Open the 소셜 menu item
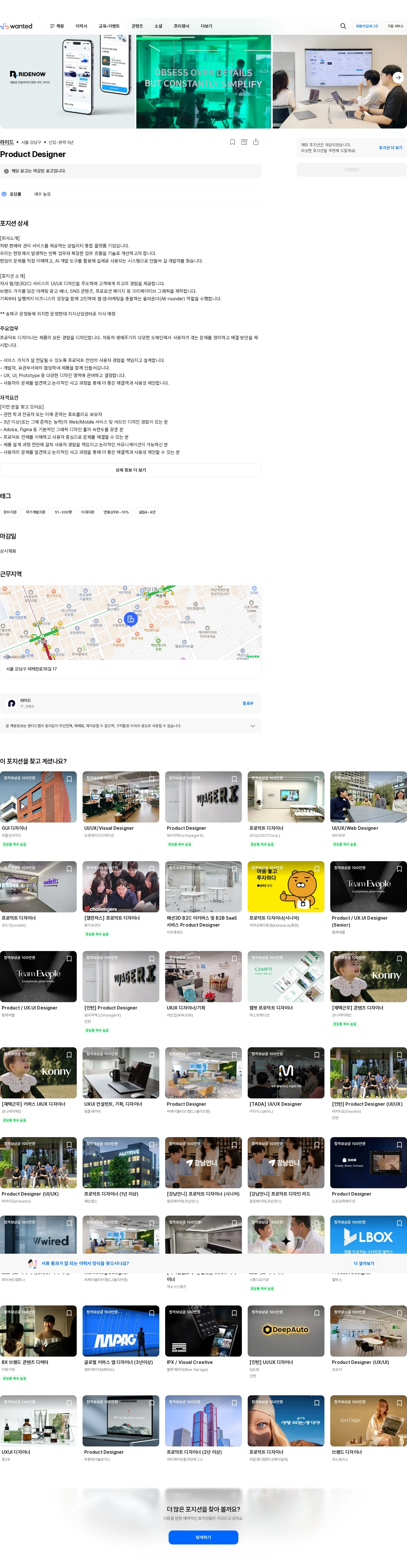 (158, 26)
